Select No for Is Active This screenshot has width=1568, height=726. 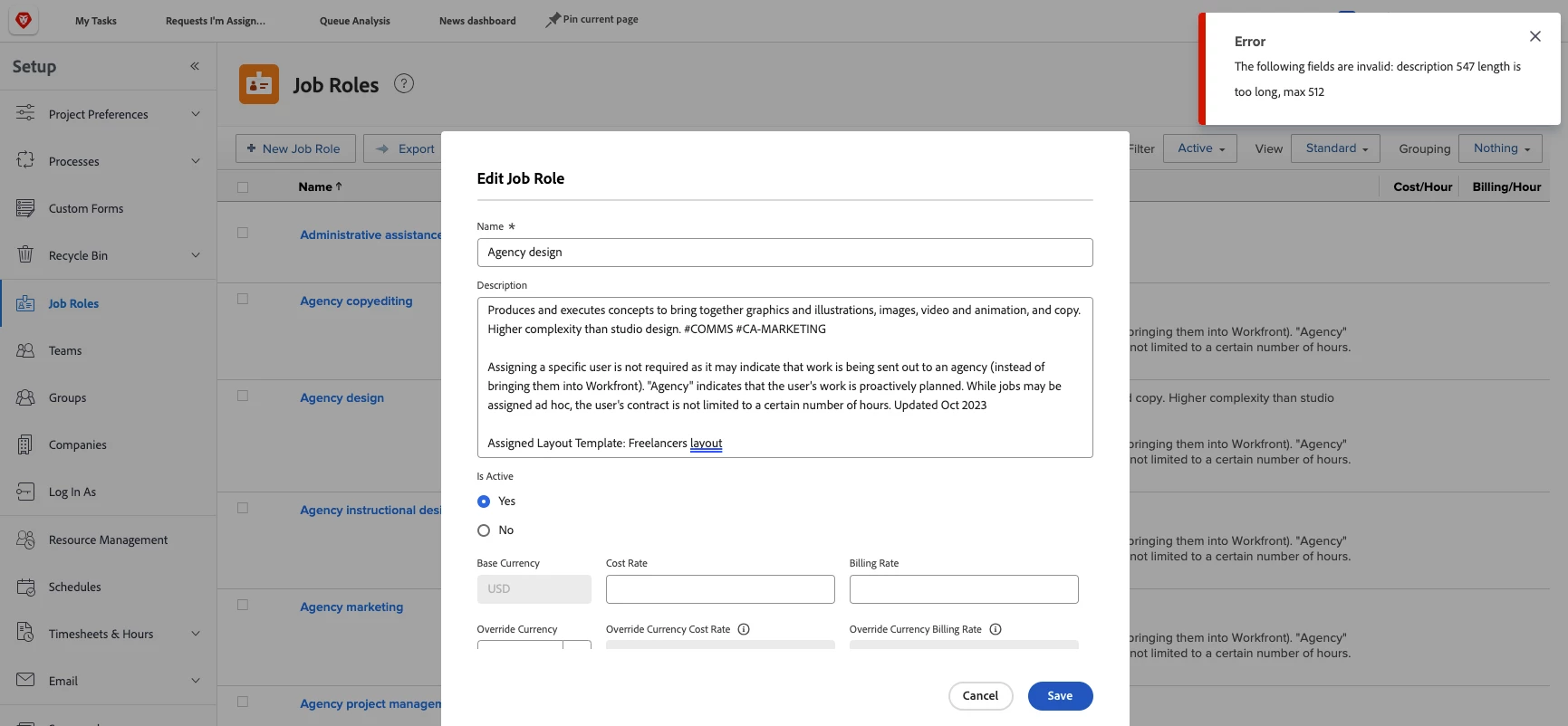coord(484,530)
